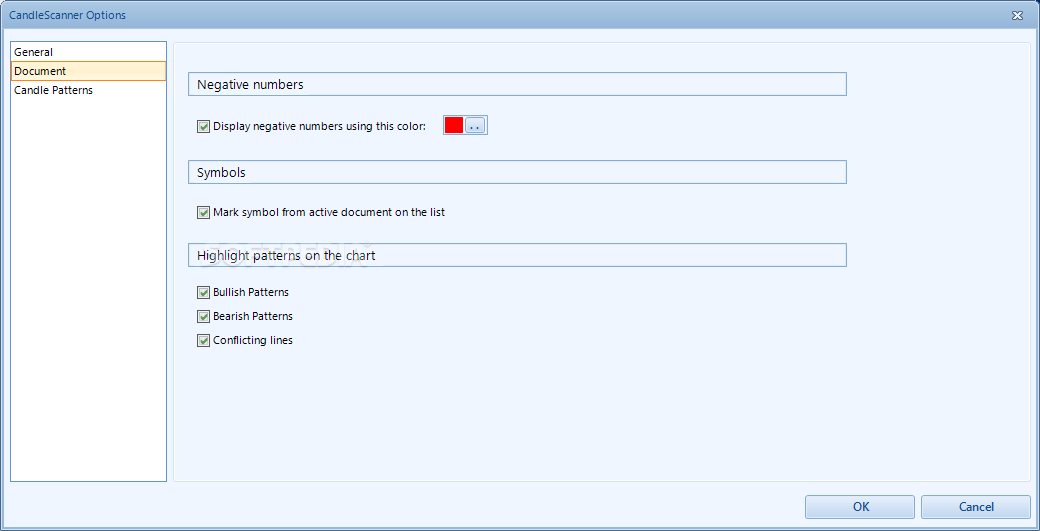The image size is (1040, 531).
Task: Open color picker with the '..' button
Action: [x=475, y=125]
